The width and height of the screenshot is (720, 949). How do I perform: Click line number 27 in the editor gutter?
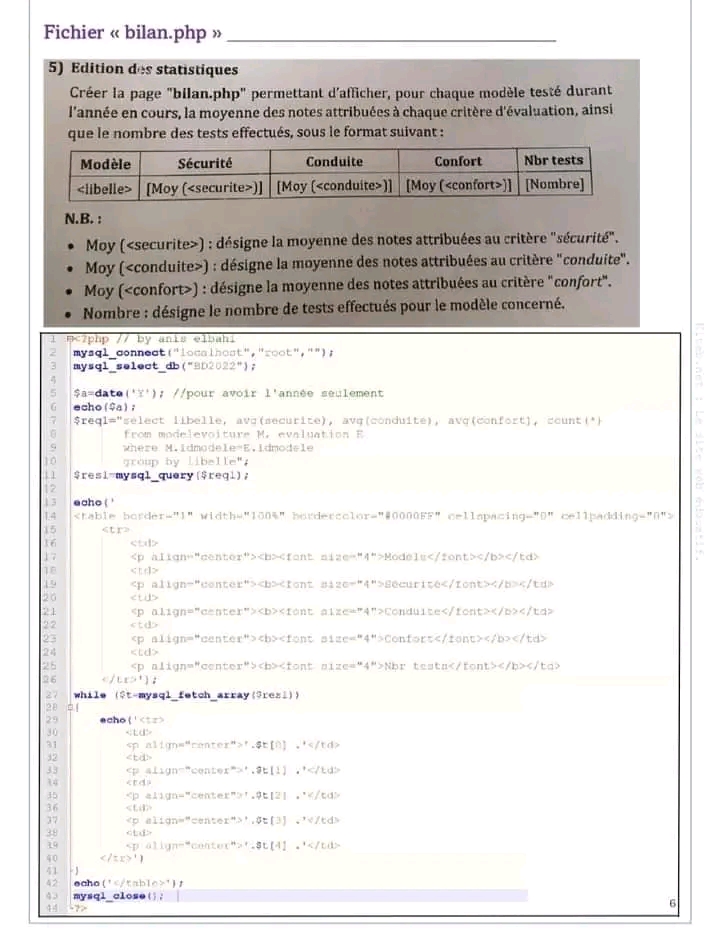tap(50, 694)
